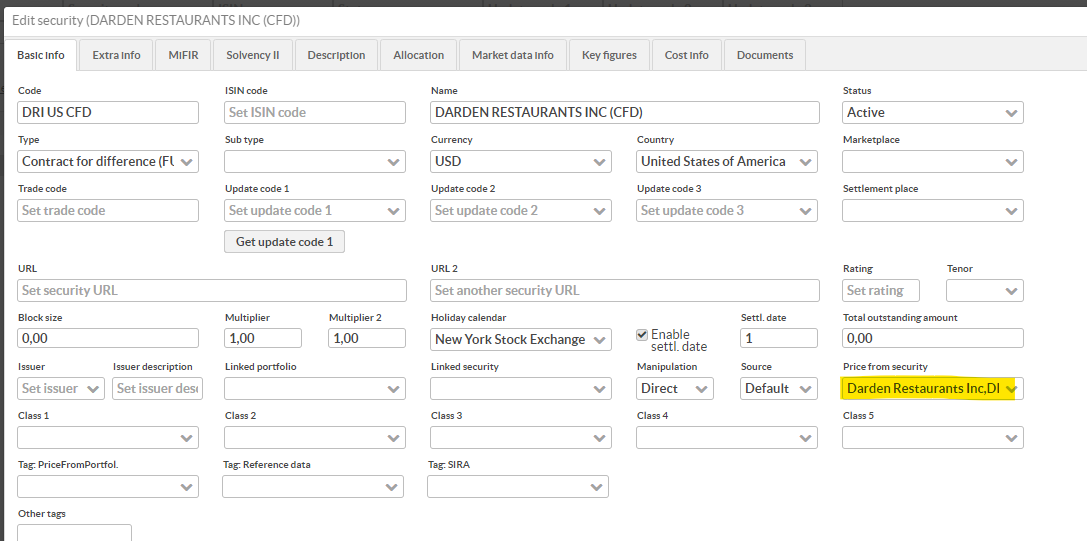Open the Currency dropdown showing USD
The width and height of the screenshot is (1087, 541).
[521, 162]
